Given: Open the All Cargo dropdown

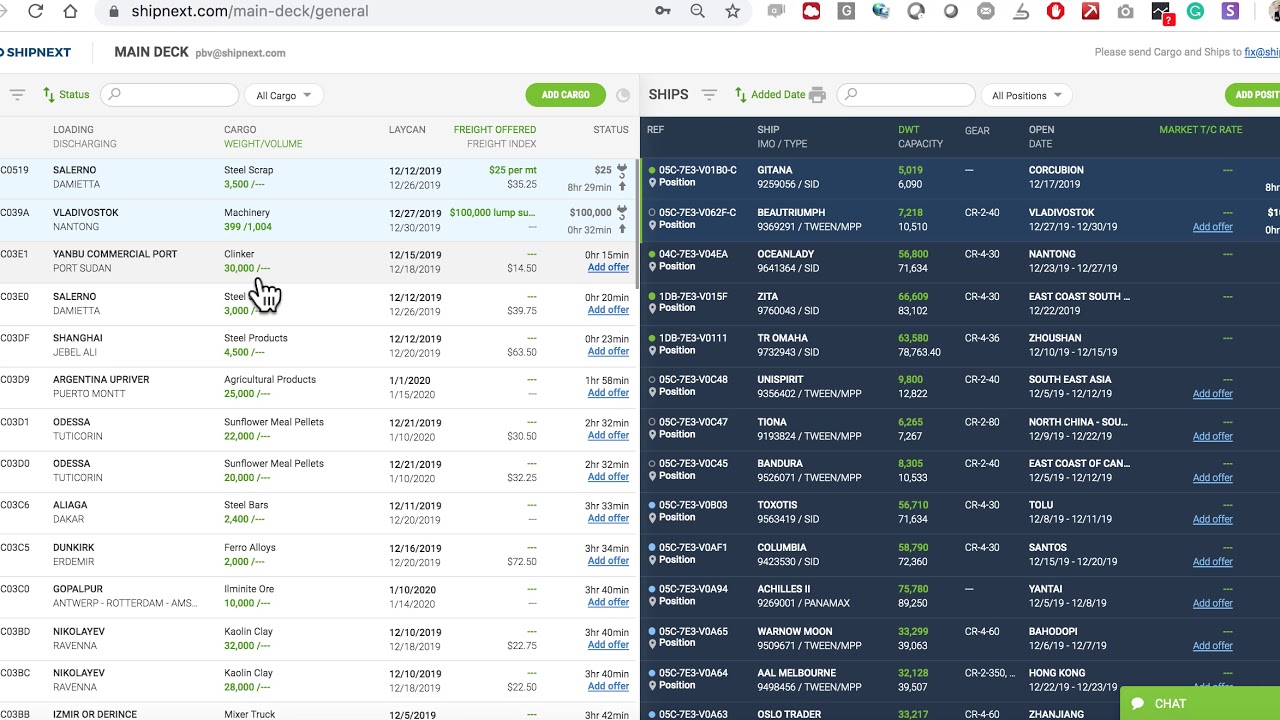Looking at the screenshot, I should (283, 95).
